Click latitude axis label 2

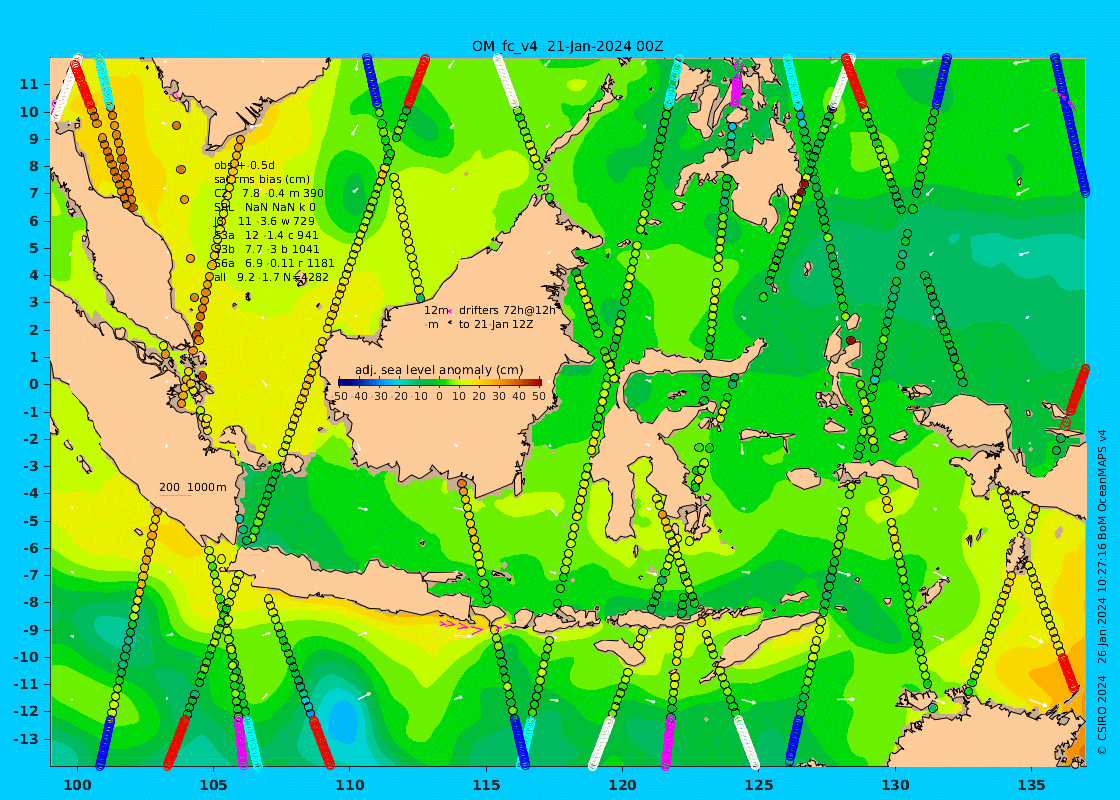tap(34, 330)
